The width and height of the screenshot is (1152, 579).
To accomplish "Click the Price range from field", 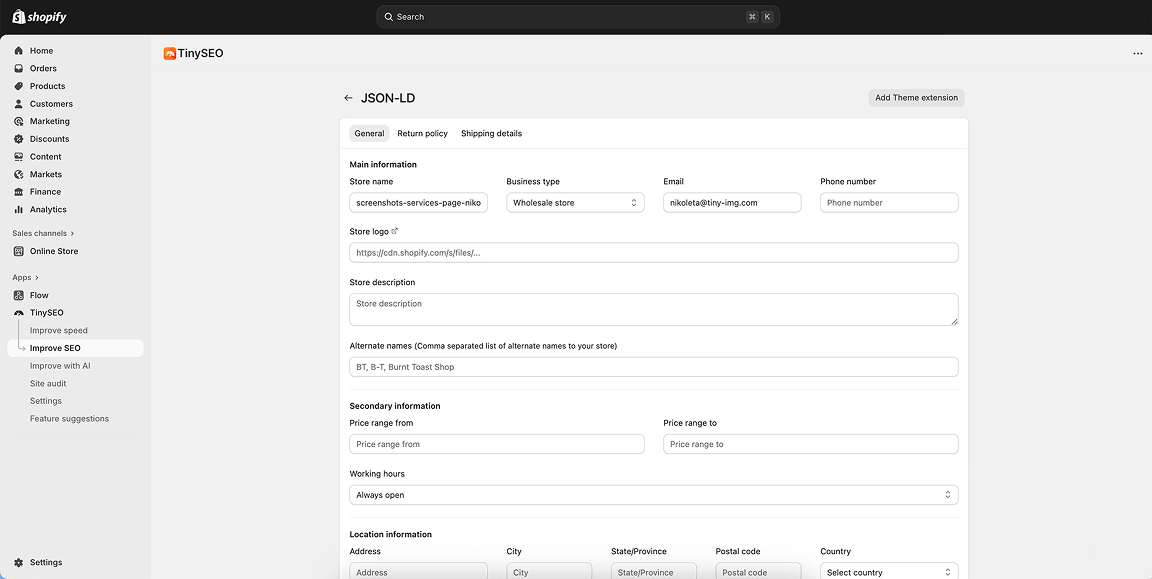I will pos(497,444).
